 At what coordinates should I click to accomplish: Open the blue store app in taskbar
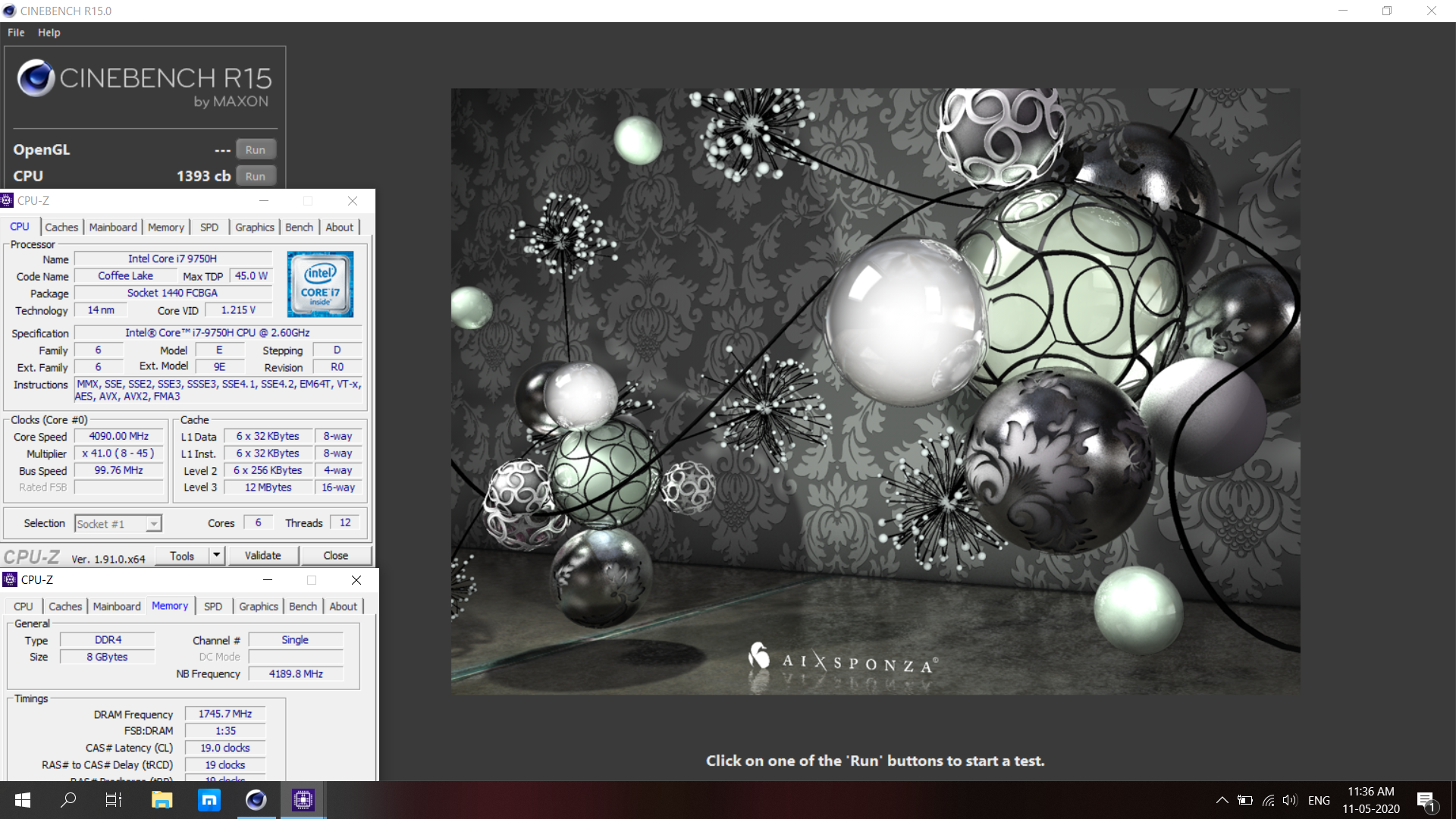(x=209, y=800)
